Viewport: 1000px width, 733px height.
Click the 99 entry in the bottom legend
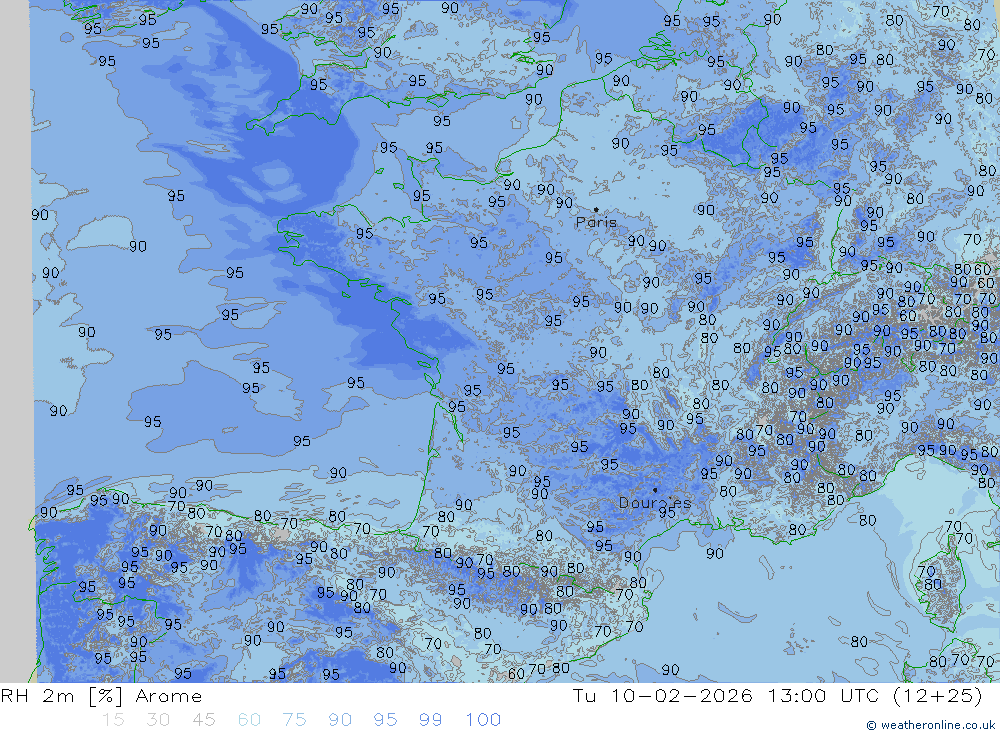[x=430, y=720]
